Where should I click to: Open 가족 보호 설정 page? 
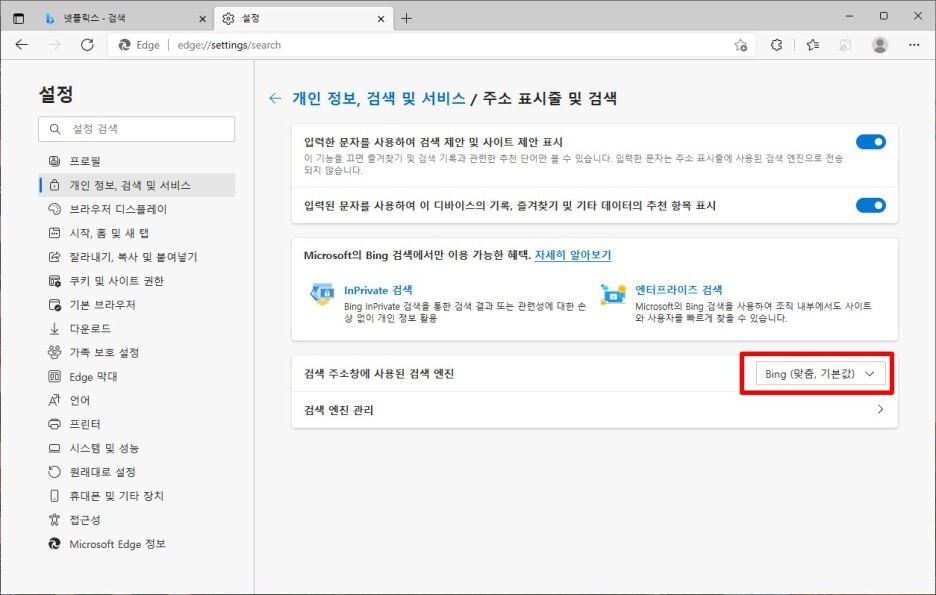point(137,352)
